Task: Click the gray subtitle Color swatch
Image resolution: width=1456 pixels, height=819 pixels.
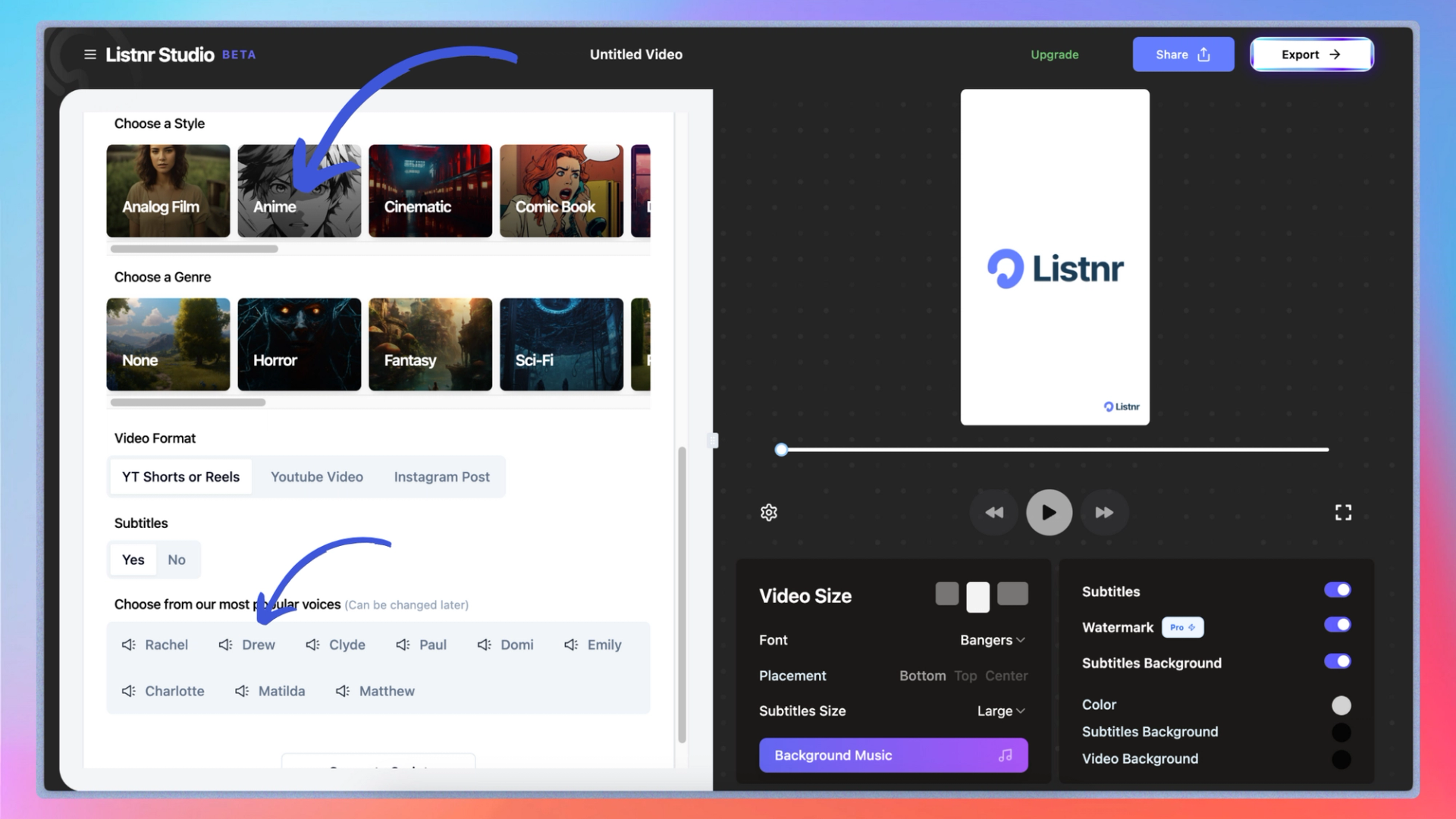Action: 1341,705
